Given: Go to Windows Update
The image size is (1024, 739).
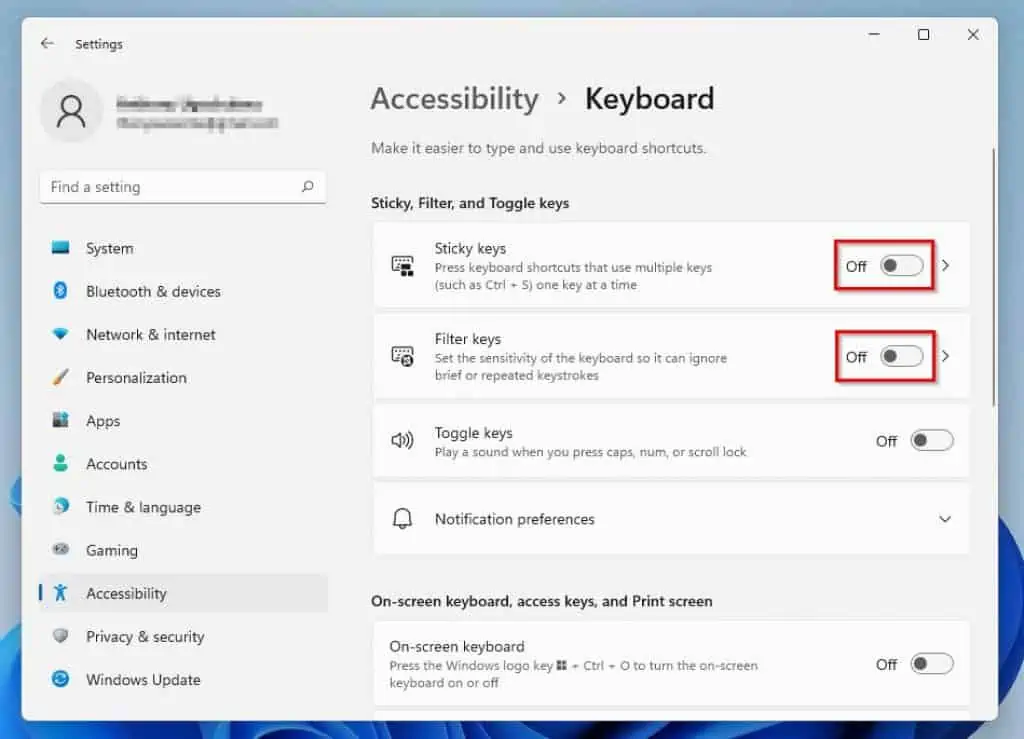Looking at the screenshot, I should click(x=184, y=679).
